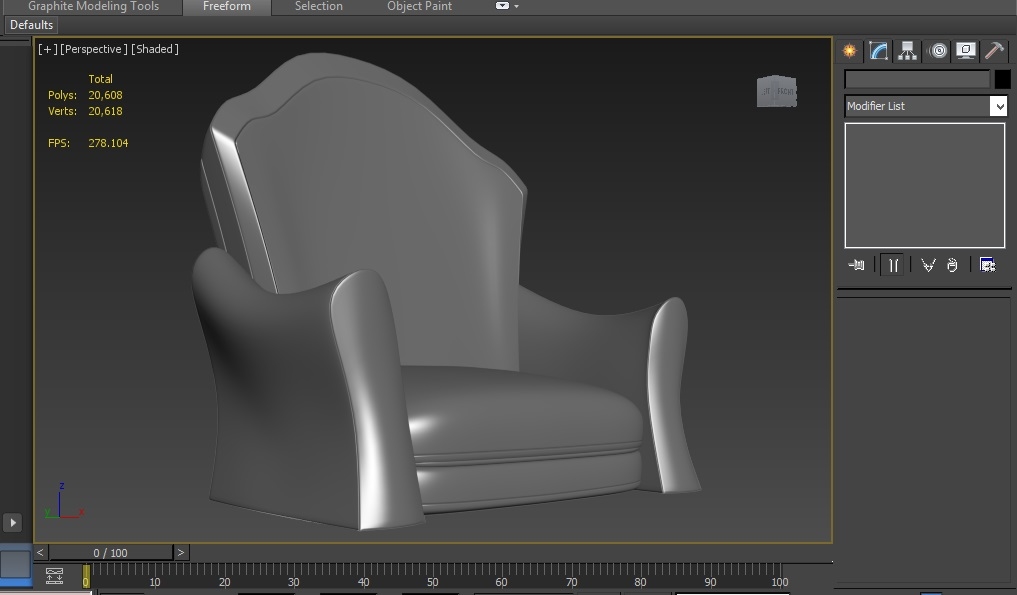The image size is (1017, 595).
Task: Click the Pin Stack icon
Action: point(857,265)
